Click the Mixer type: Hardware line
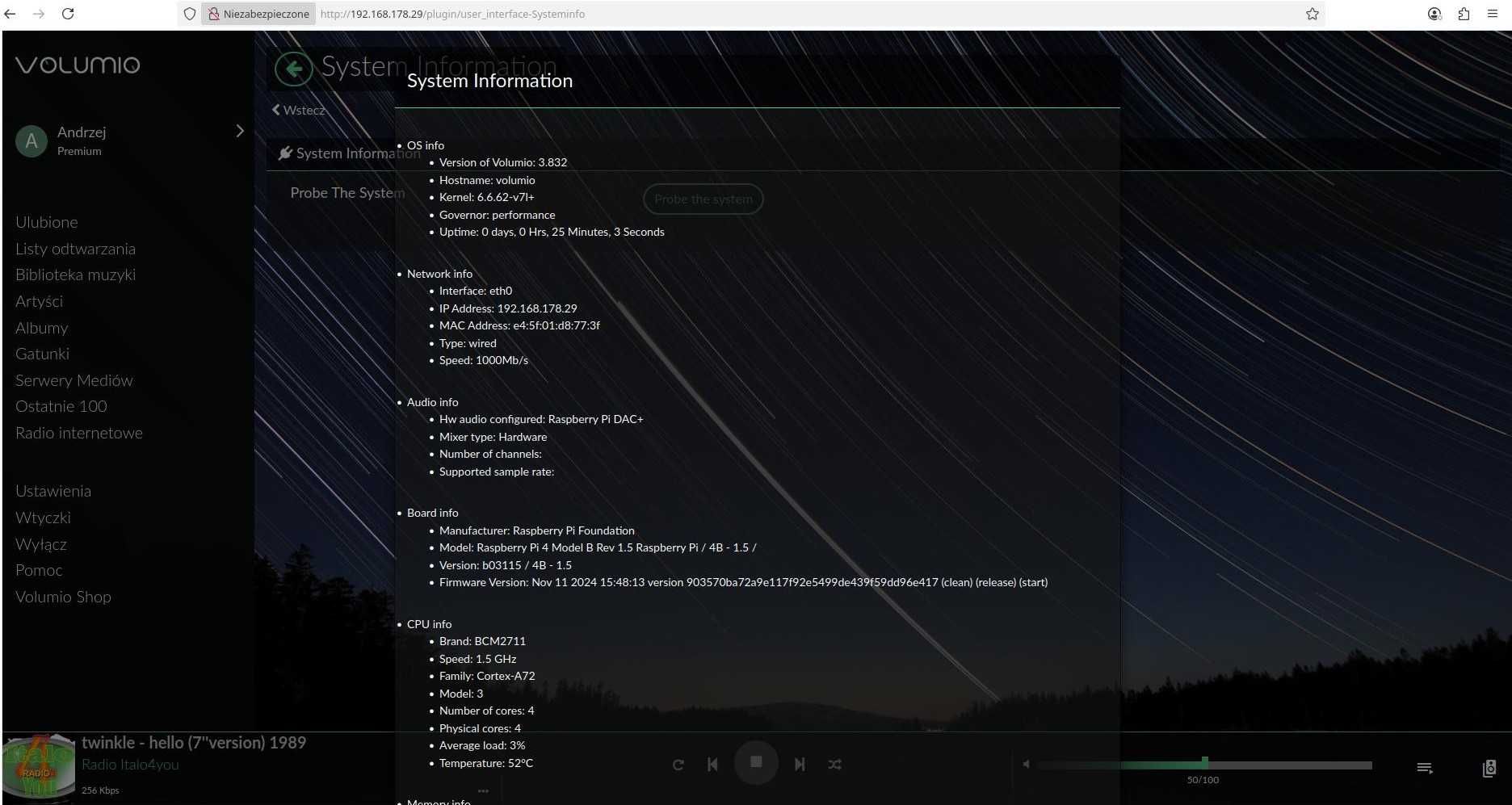Viewport: 1512px width, 805px height. tap(493, 437)
